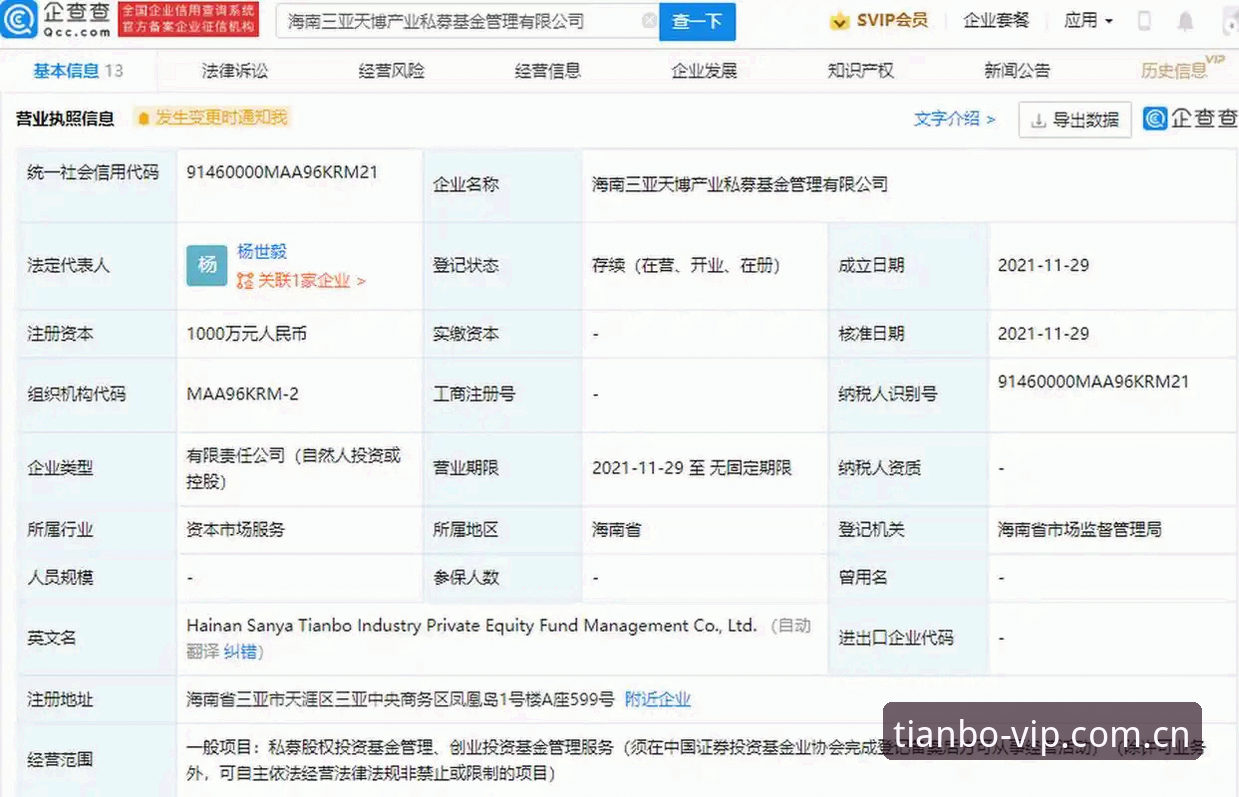The image size is (1239, 797).
Task: Switch to the 企业发展 tab
Action: point(704,70)
